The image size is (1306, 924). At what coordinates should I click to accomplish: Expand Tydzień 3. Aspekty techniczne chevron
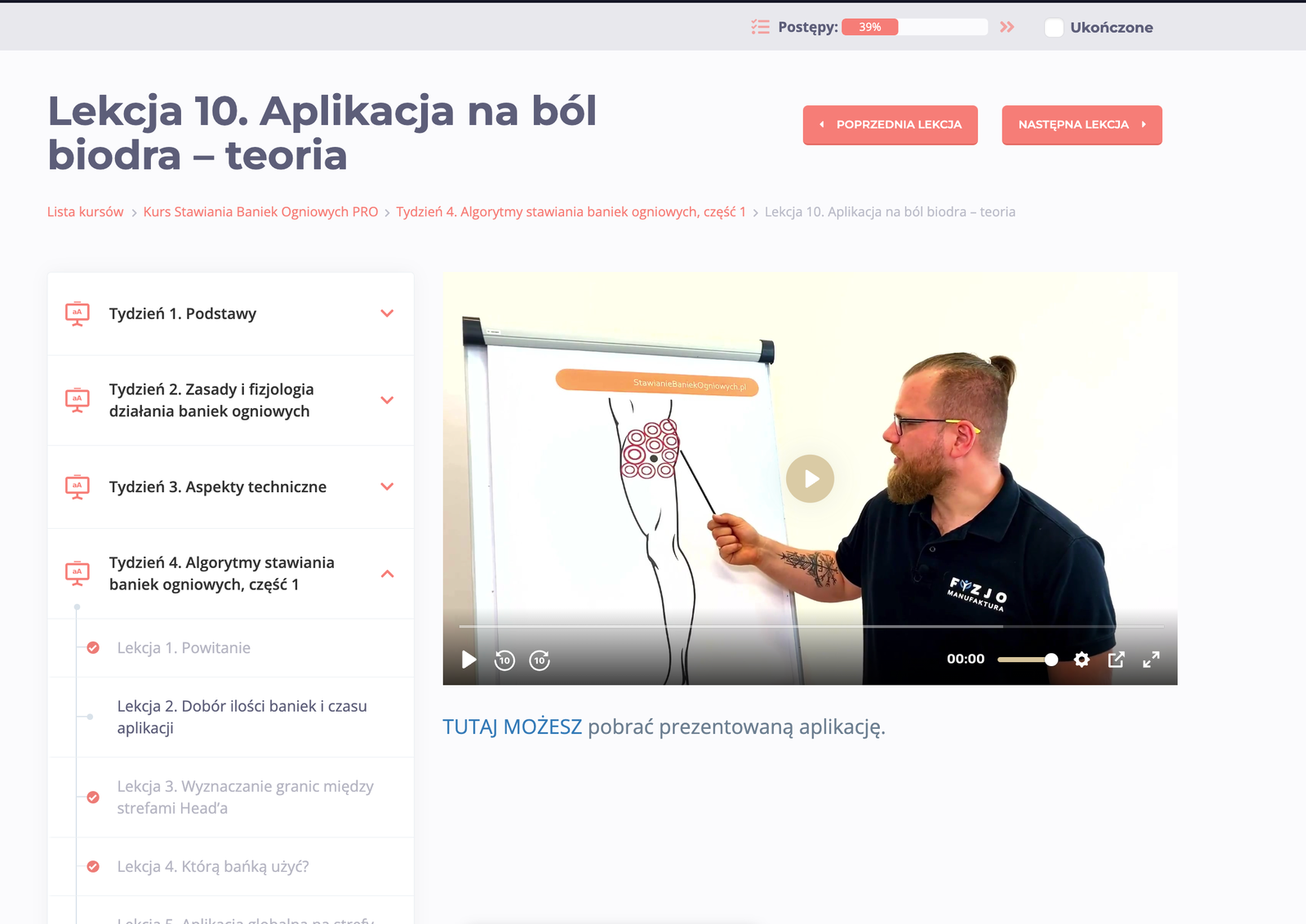[x=387, y=486]
